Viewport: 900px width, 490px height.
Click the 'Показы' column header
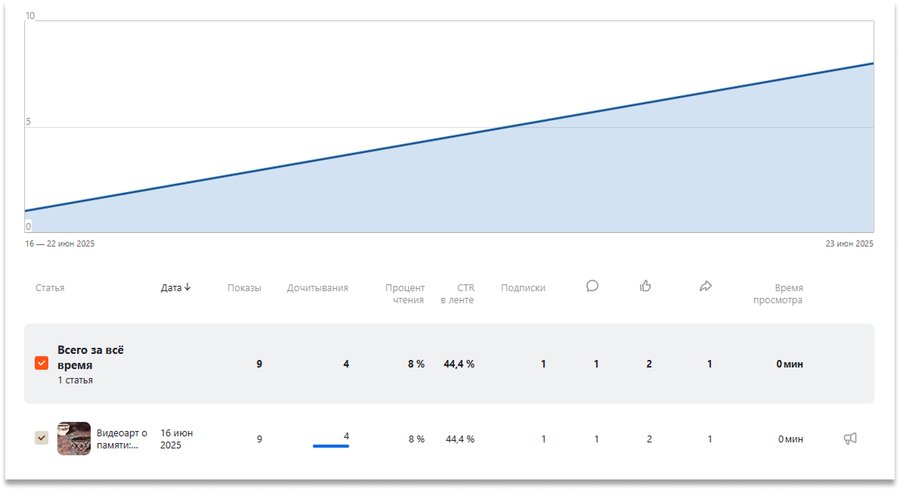(244, 287)
